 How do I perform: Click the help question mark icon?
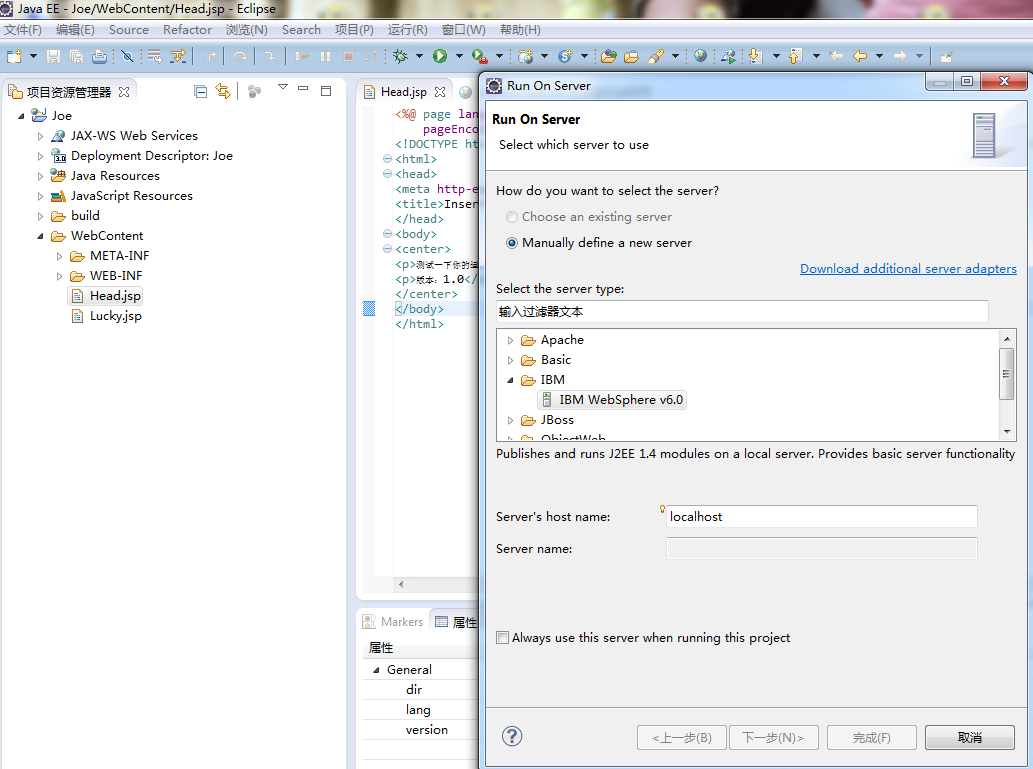512,736
